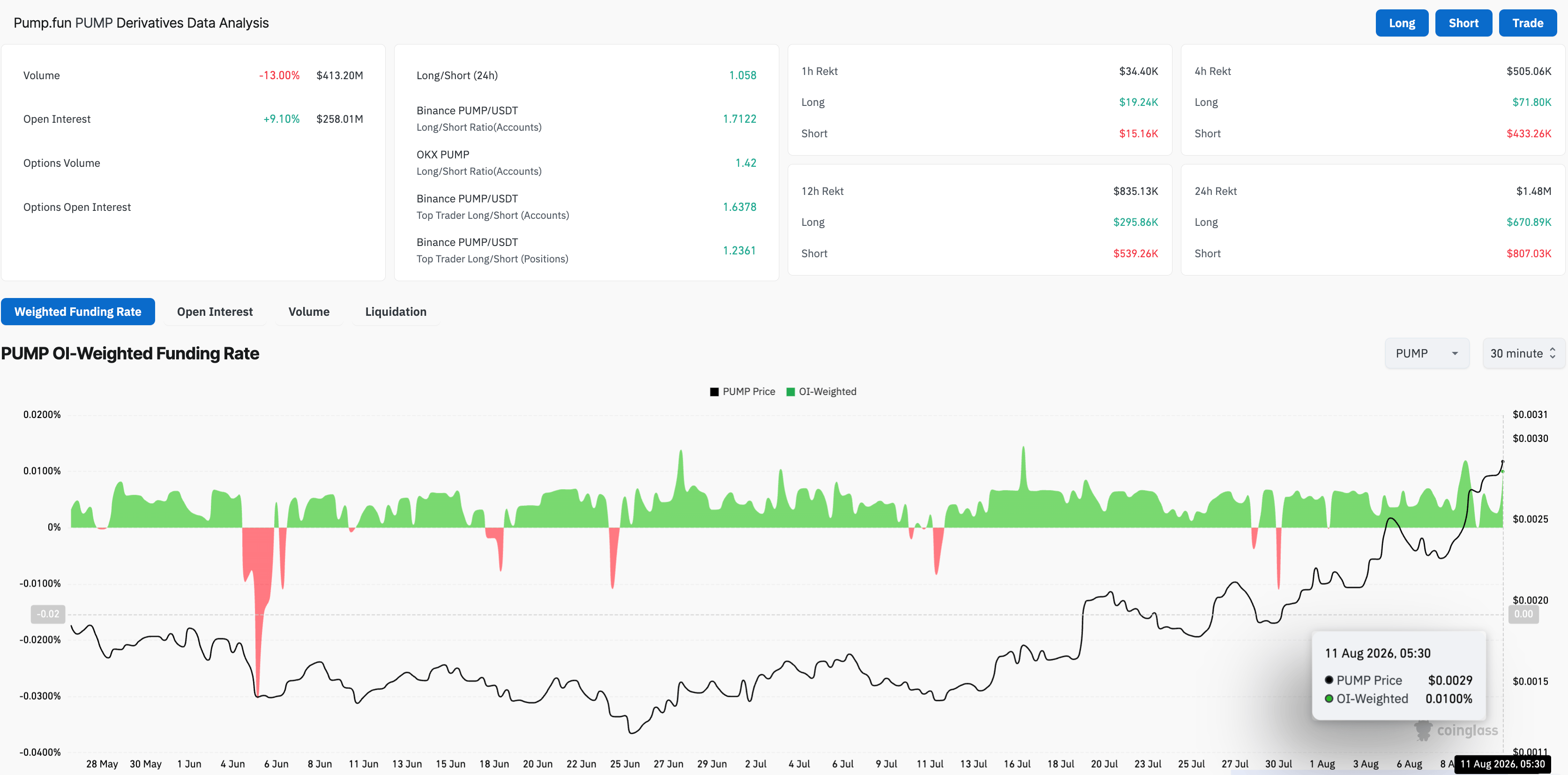The height and width of the screenshot is (775, 1568).
Task: Toggle OI-Weighted series in chart legend
Action: 821,391
